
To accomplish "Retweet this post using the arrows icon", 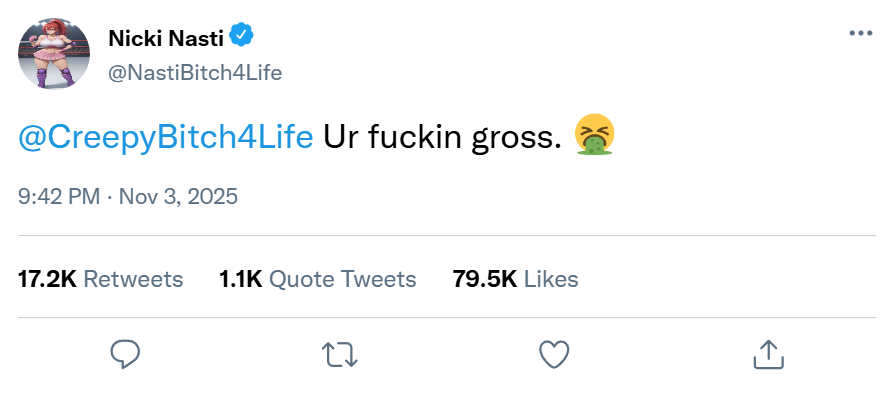I will coord(339,352).
